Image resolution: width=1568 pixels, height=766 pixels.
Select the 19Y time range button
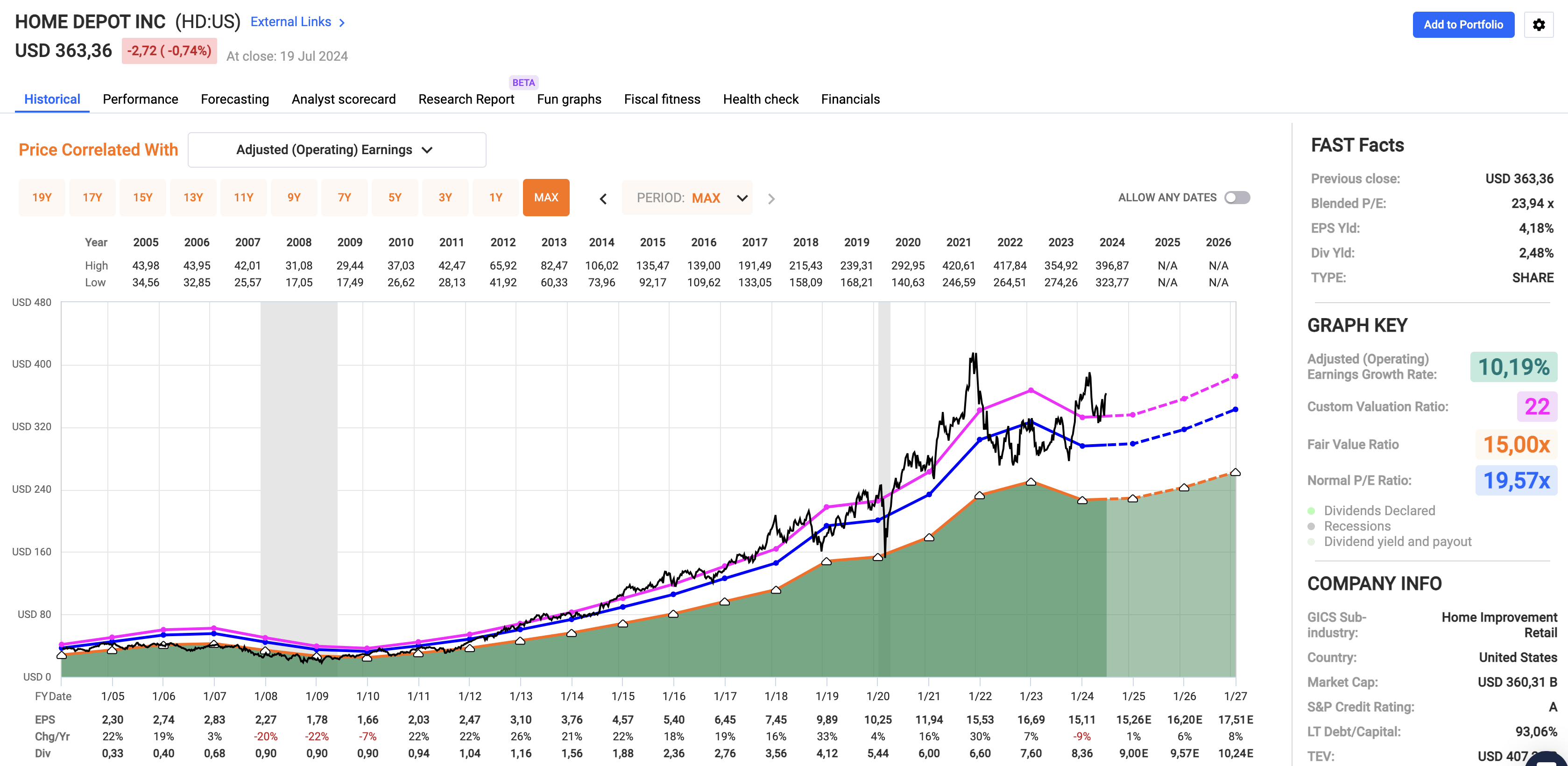[x=42, y=197]
